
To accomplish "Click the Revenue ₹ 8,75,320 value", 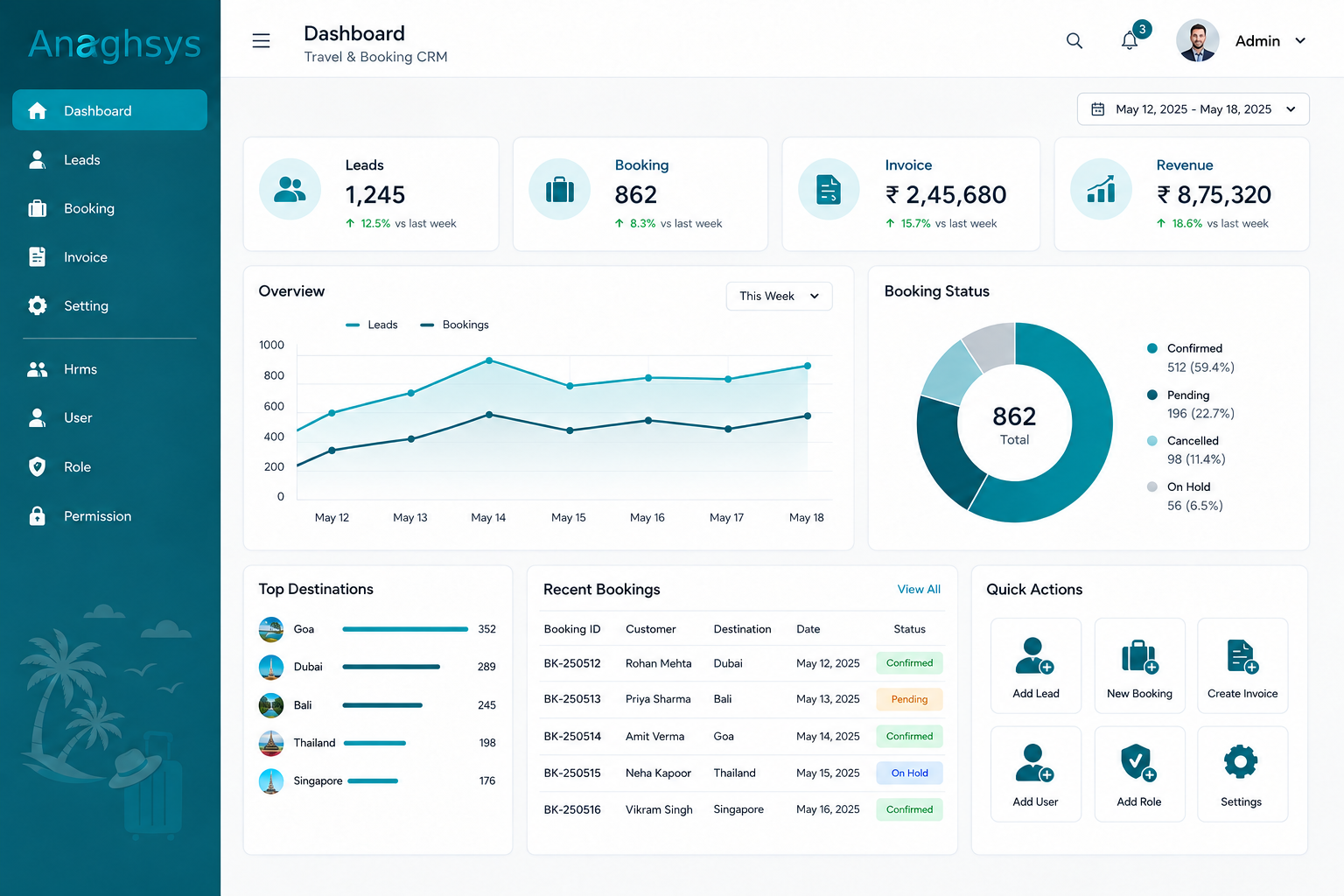I will click(x=1214, y=194).
